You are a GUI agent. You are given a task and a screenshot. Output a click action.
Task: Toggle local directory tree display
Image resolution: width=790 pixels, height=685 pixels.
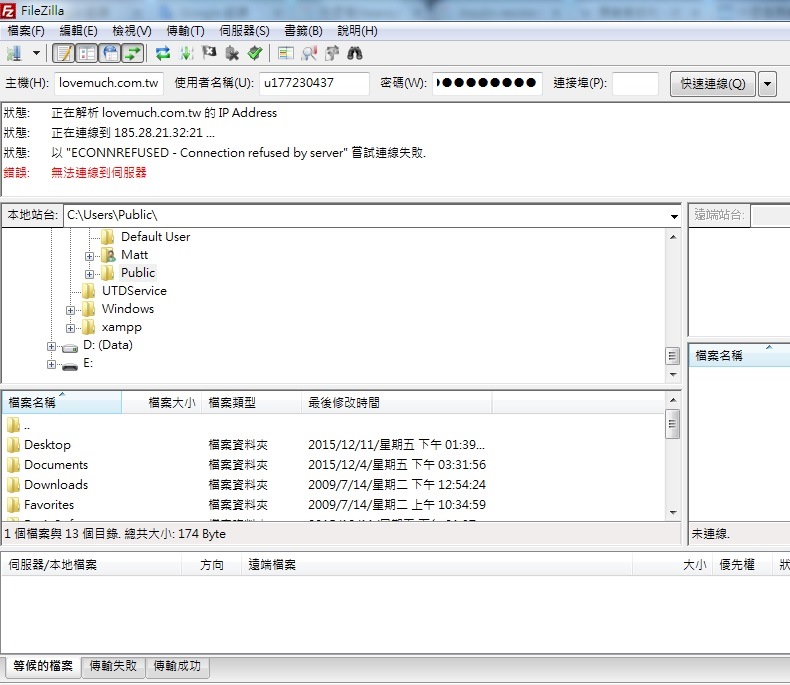tap(87, 53)
